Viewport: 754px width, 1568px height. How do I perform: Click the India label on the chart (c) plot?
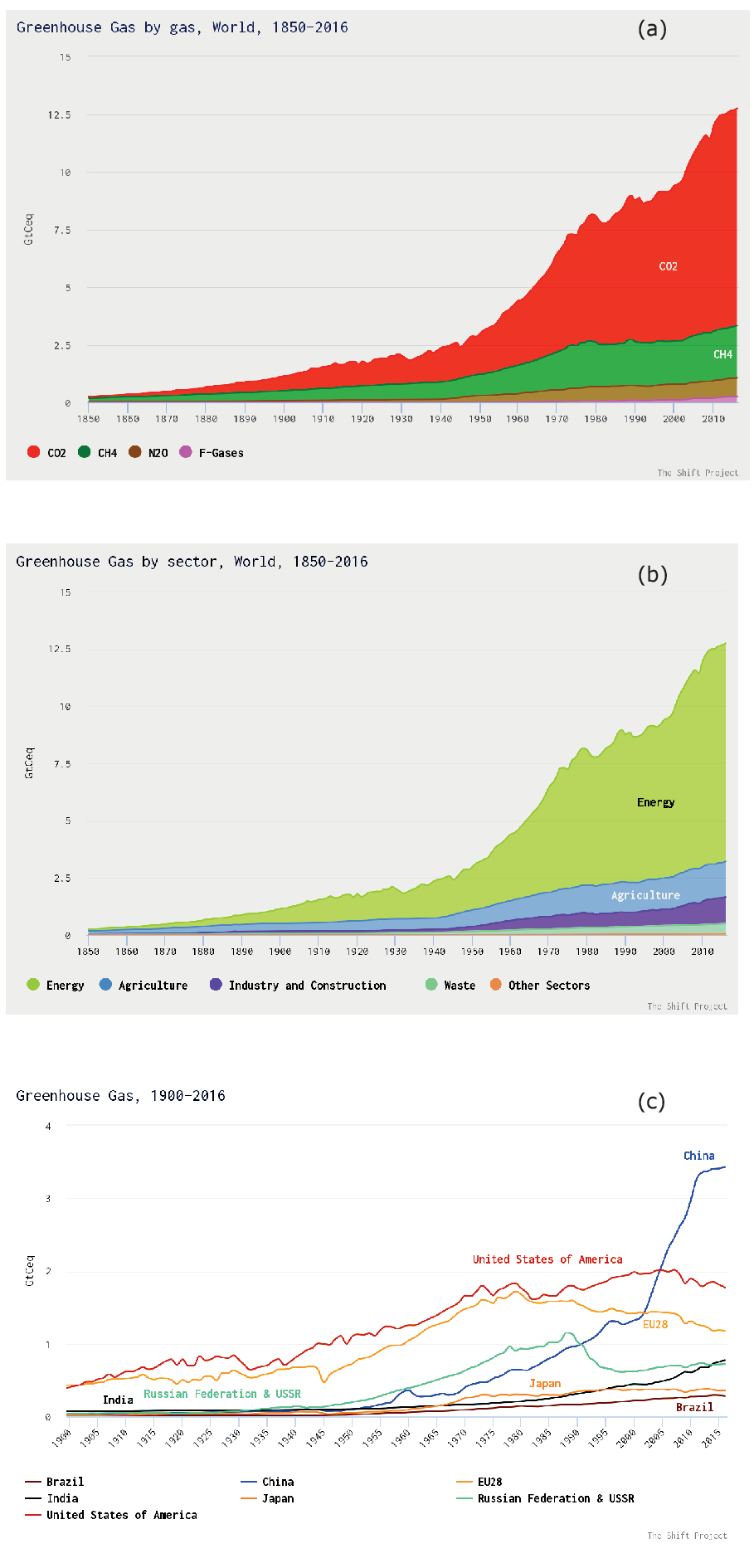[x=118, y=1400]
